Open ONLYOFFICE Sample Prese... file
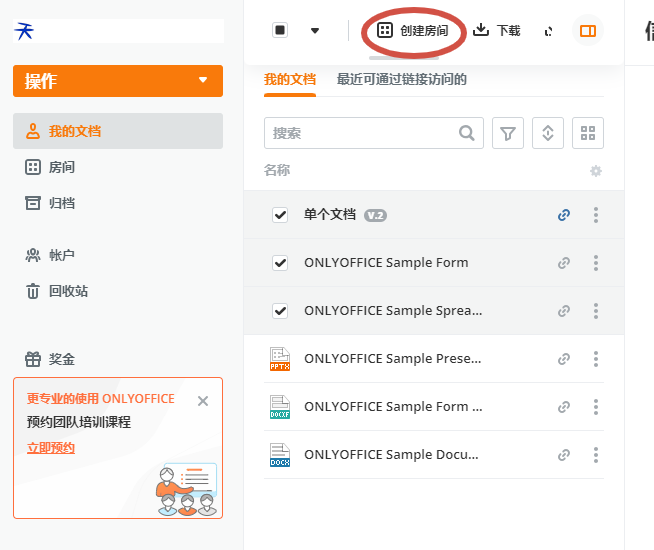Image resolution: width=654 pixels, height=550 pixels. pos(392,359)
